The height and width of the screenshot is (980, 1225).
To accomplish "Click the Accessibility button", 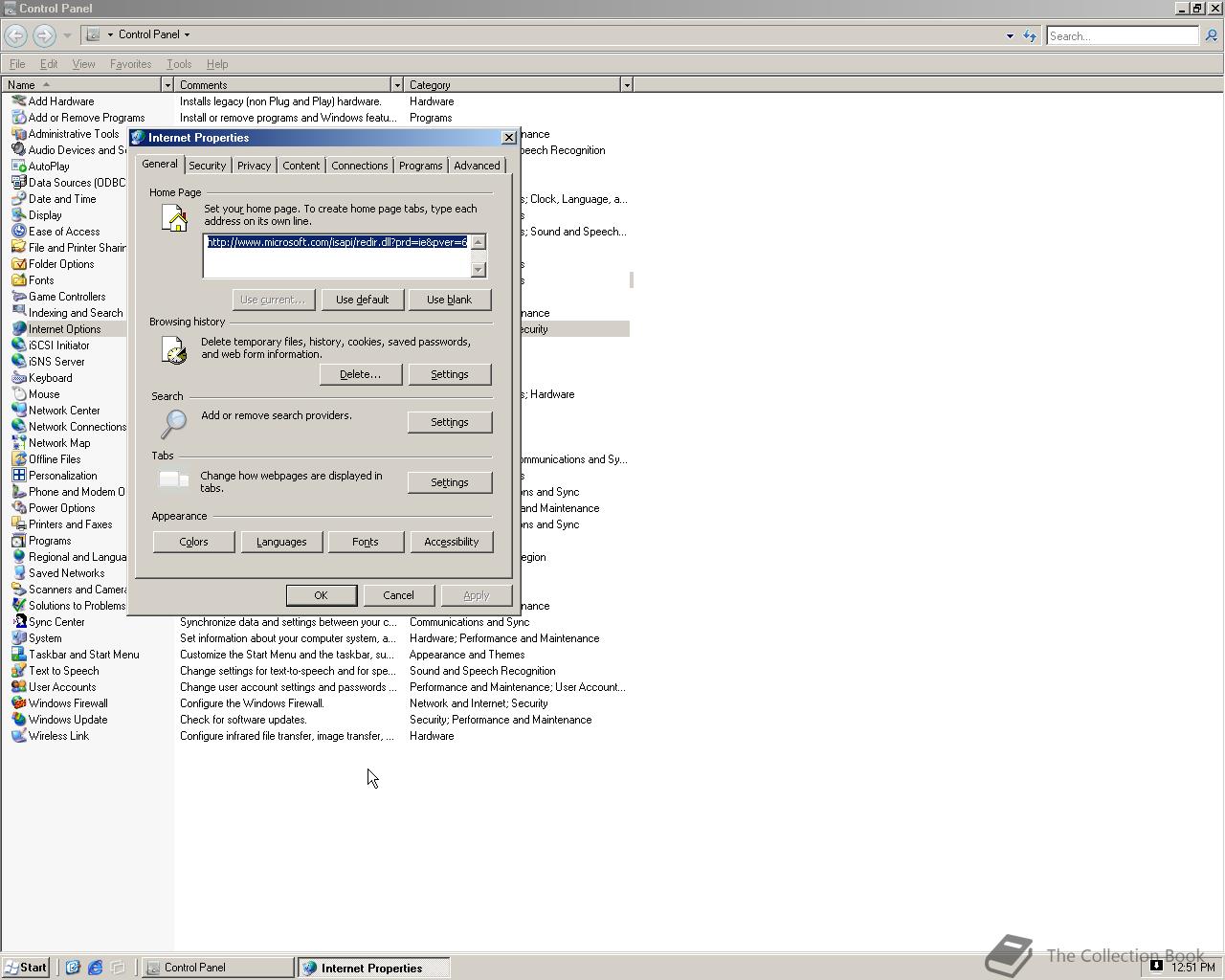I will tap(452, 542).
